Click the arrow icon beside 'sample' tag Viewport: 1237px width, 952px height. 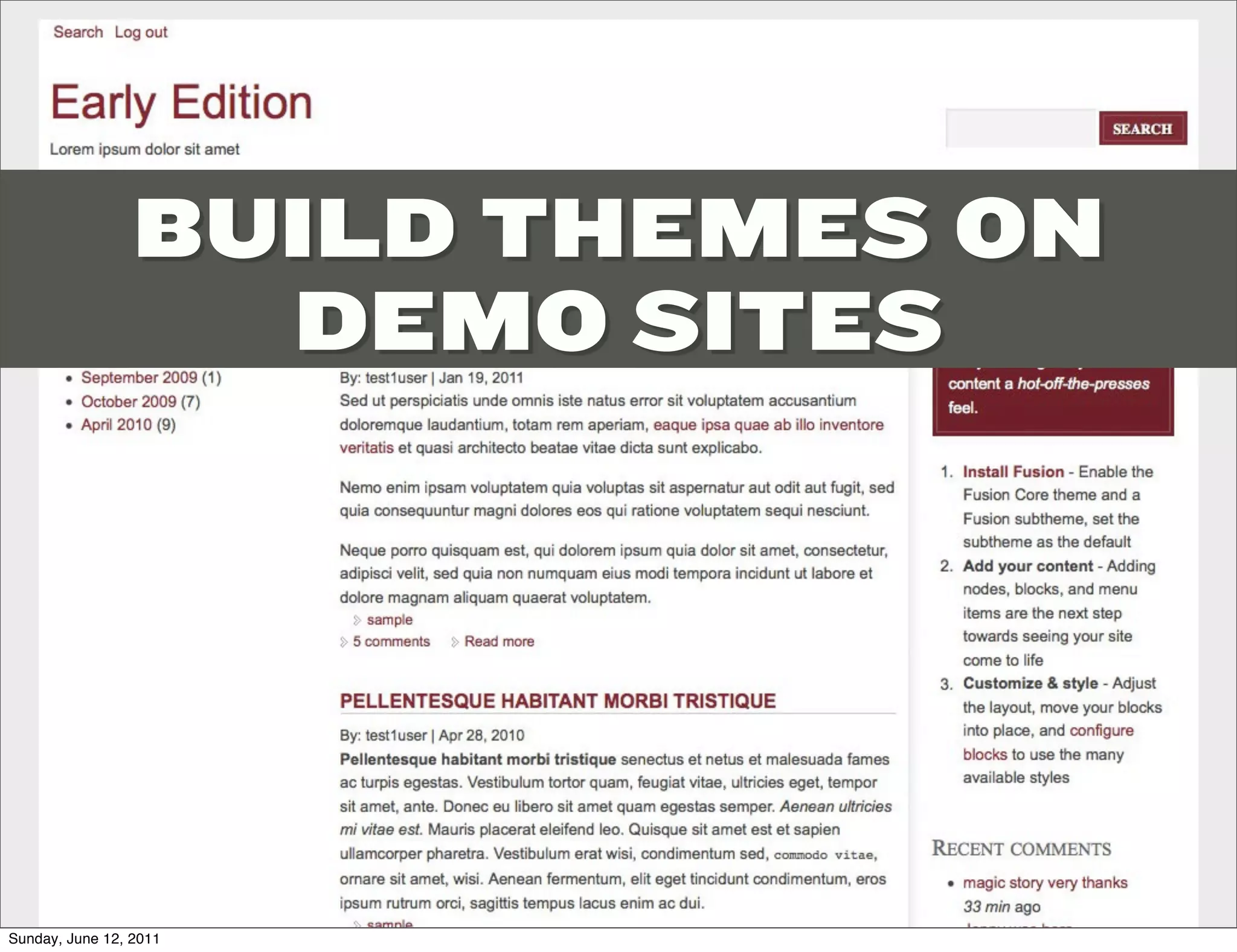(357, 620)
